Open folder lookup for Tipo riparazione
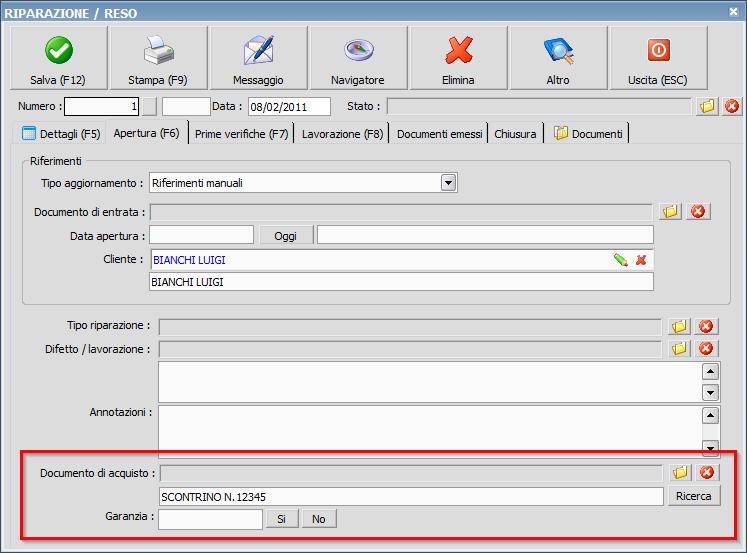Screen dimensions: 747x553 click(679, 326)
